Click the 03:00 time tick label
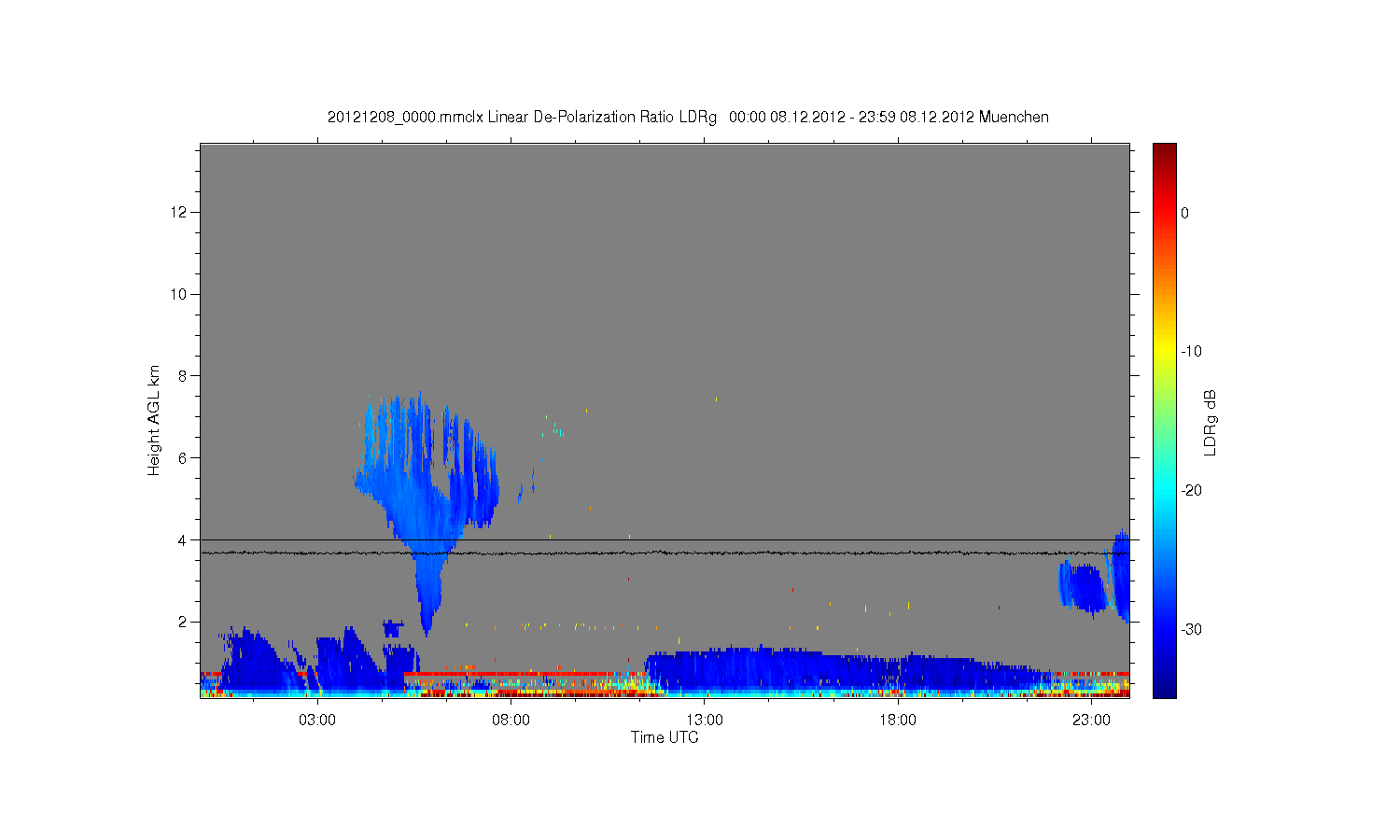 click(317, 721)
